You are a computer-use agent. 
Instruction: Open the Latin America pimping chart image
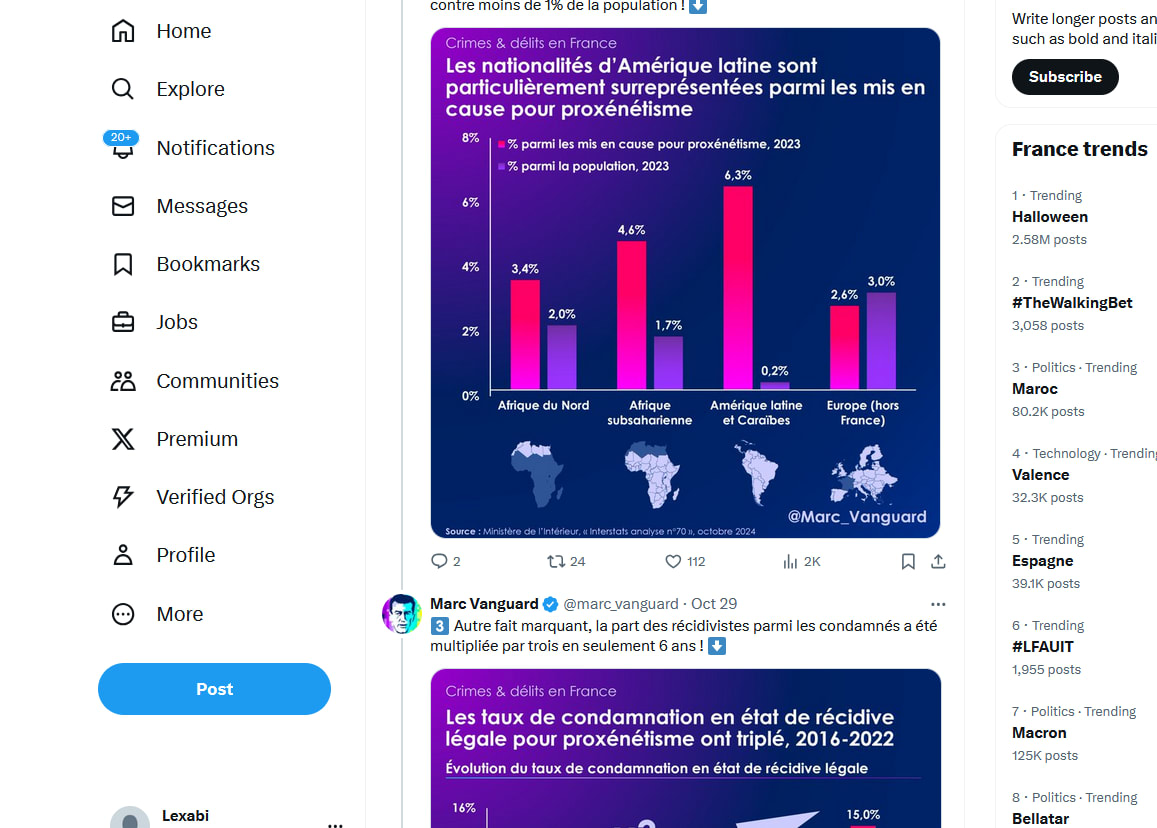click(685, 283)
